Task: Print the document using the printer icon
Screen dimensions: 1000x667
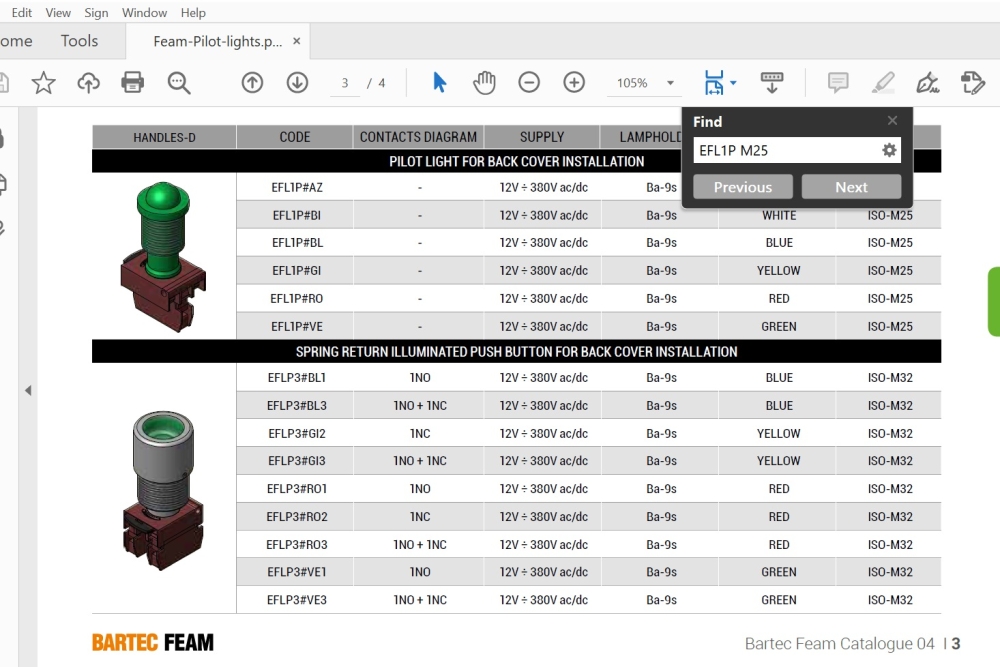Action: click(x=133, y=83)
